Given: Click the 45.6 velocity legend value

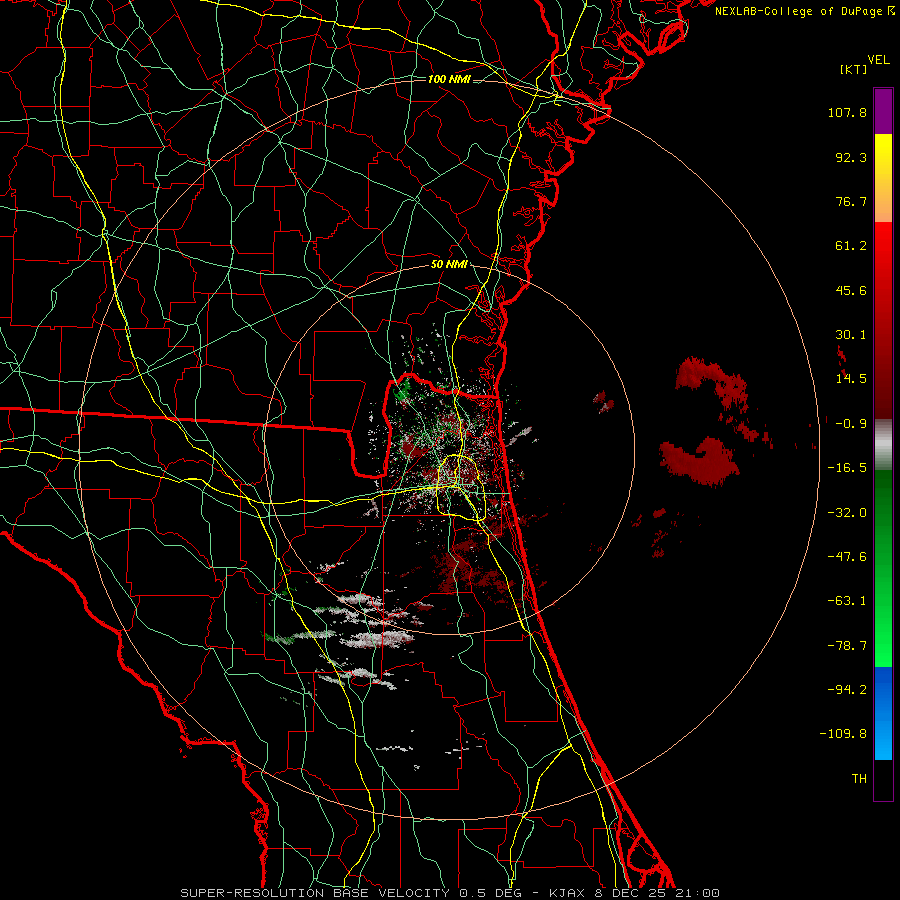Looking at the screenshot, I should (851, 290).
